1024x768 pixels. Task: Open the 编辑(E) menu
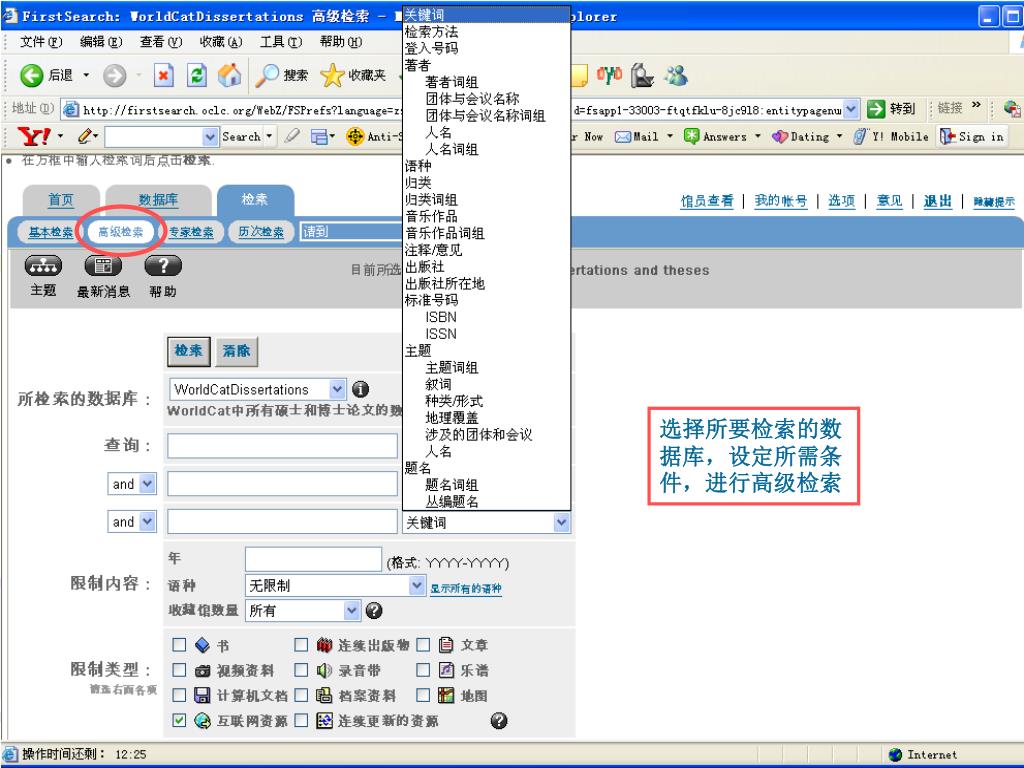coord(101,42)
